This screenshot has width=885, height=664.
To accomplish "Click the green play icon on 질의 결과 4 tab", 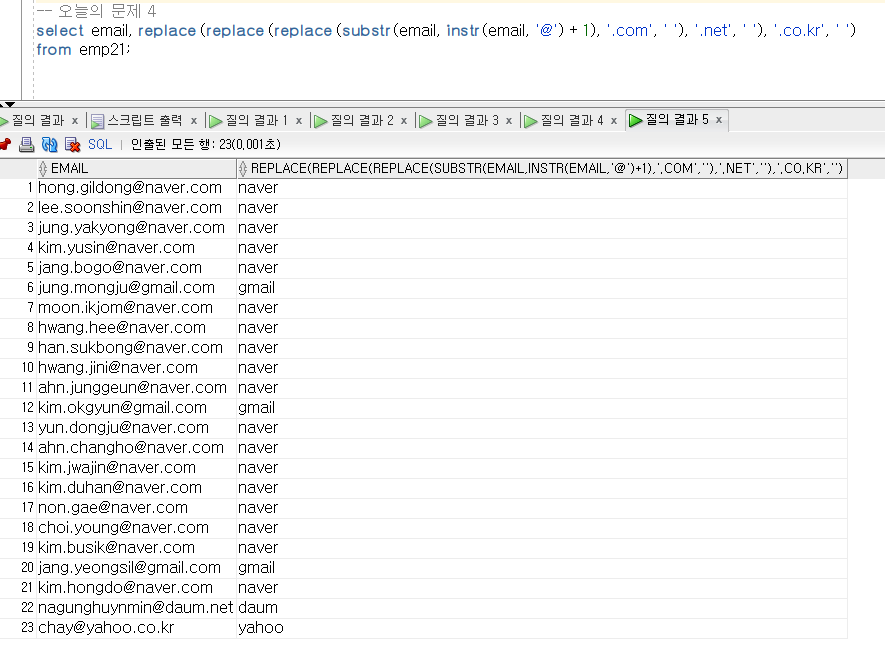I will pos(531,121).
